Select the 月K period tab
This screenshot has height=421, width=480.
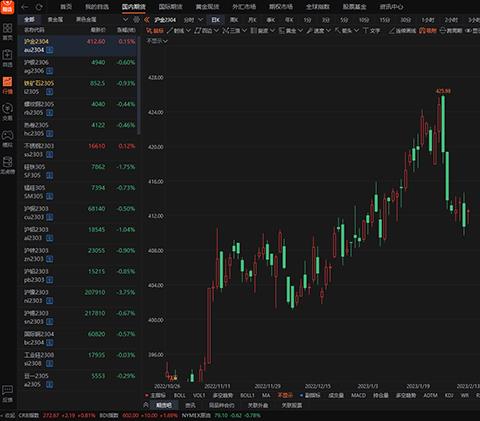tap(253, 20)
